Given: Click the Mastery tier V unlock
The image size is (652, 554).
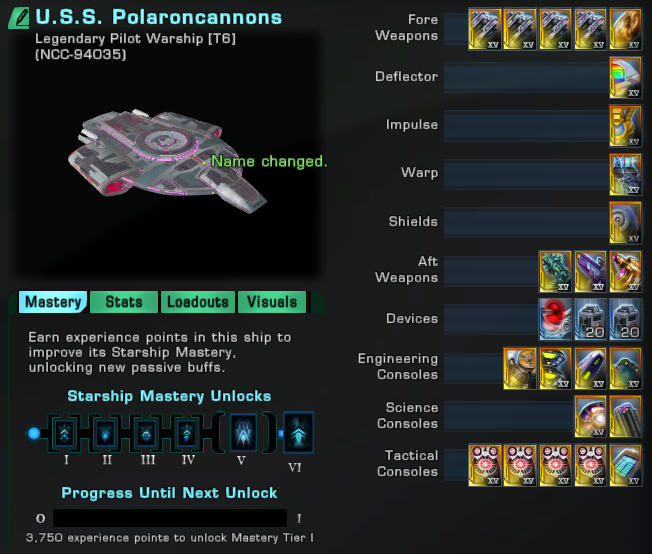Looking at the screenshot, I should (243, 433).
